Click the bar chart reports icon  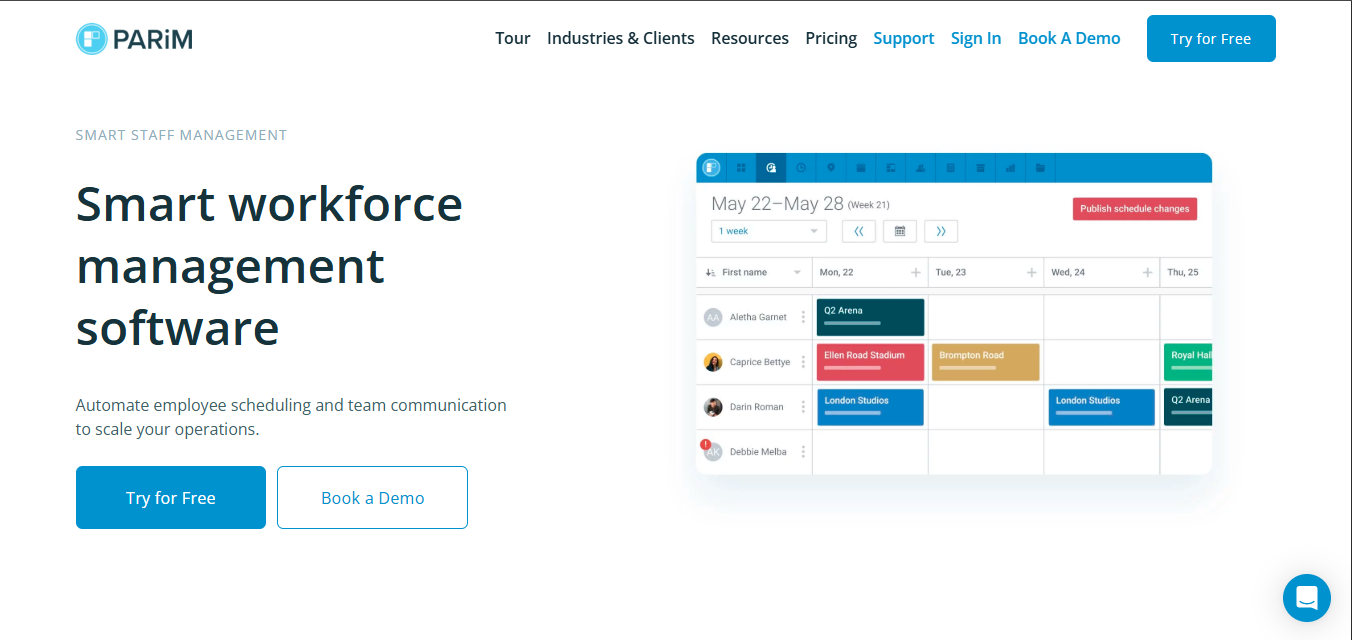click(x=1010, y=168)
